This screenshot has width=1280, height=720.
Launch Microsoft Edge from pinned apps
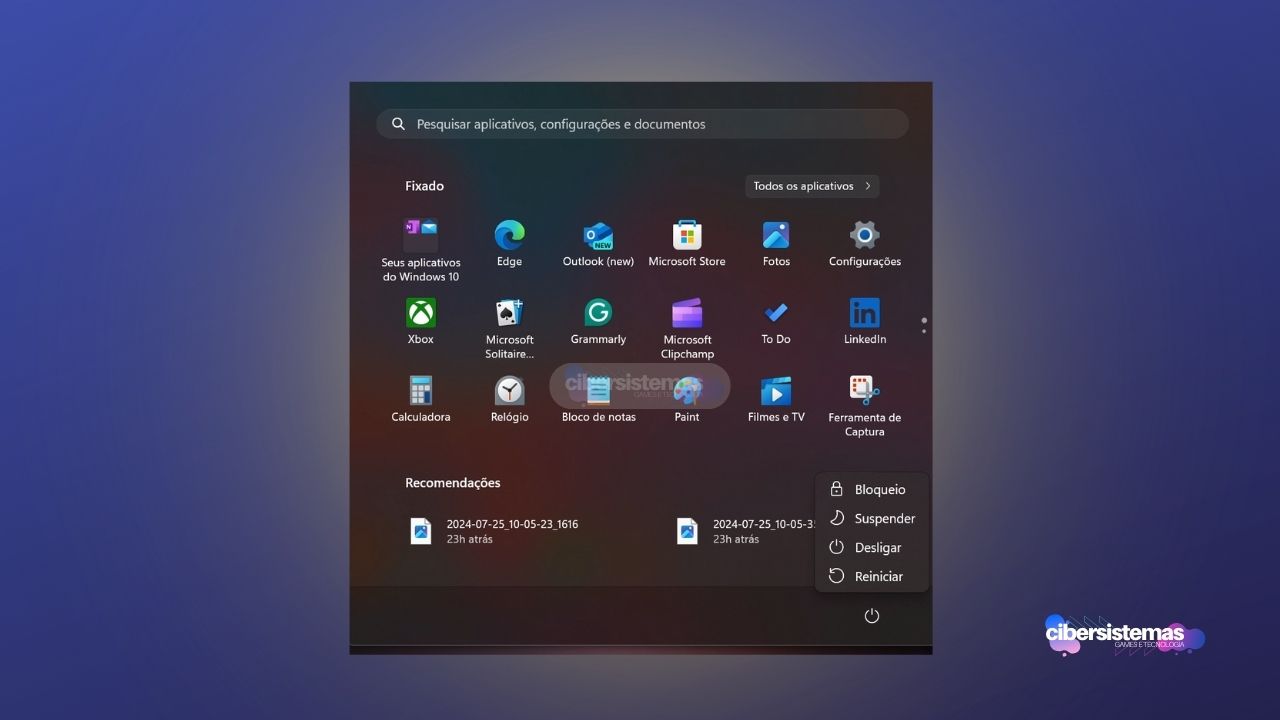[509, 244]
